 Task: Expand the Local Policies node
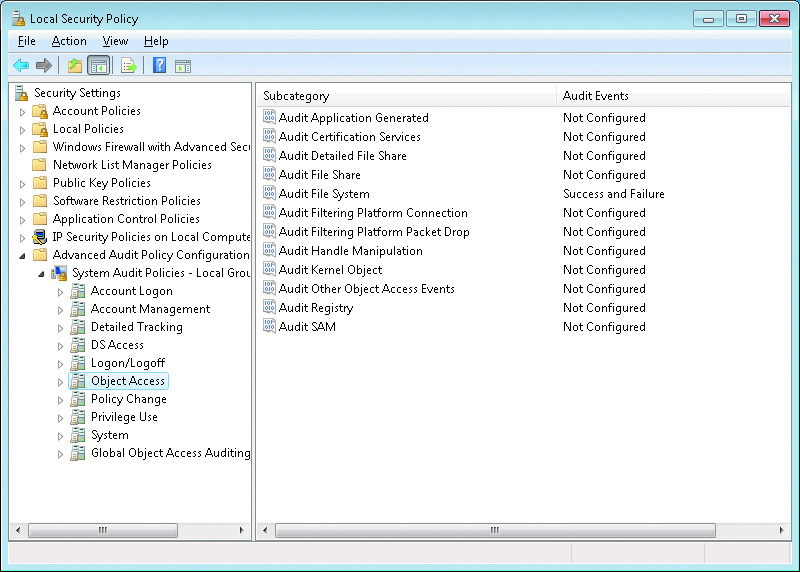click(22, 130)
